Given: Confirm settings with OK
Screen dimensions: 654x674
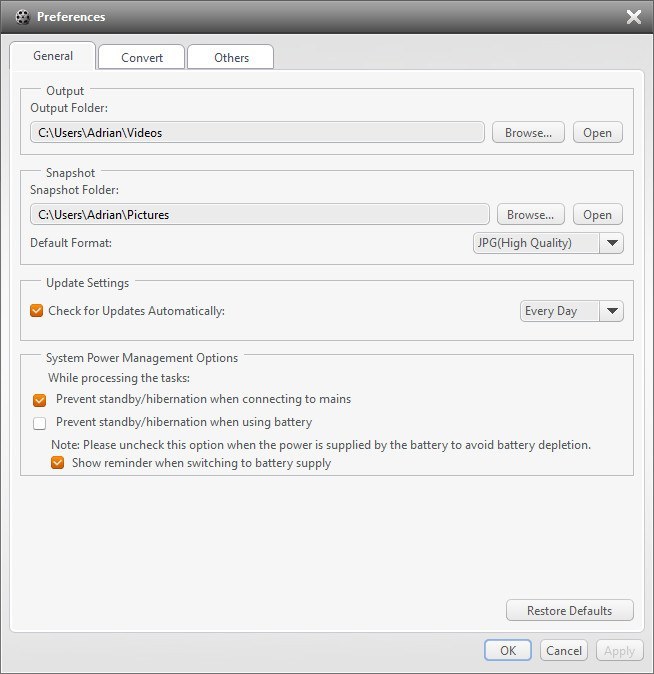Looking at the screenshot, I should pos(508,650).
